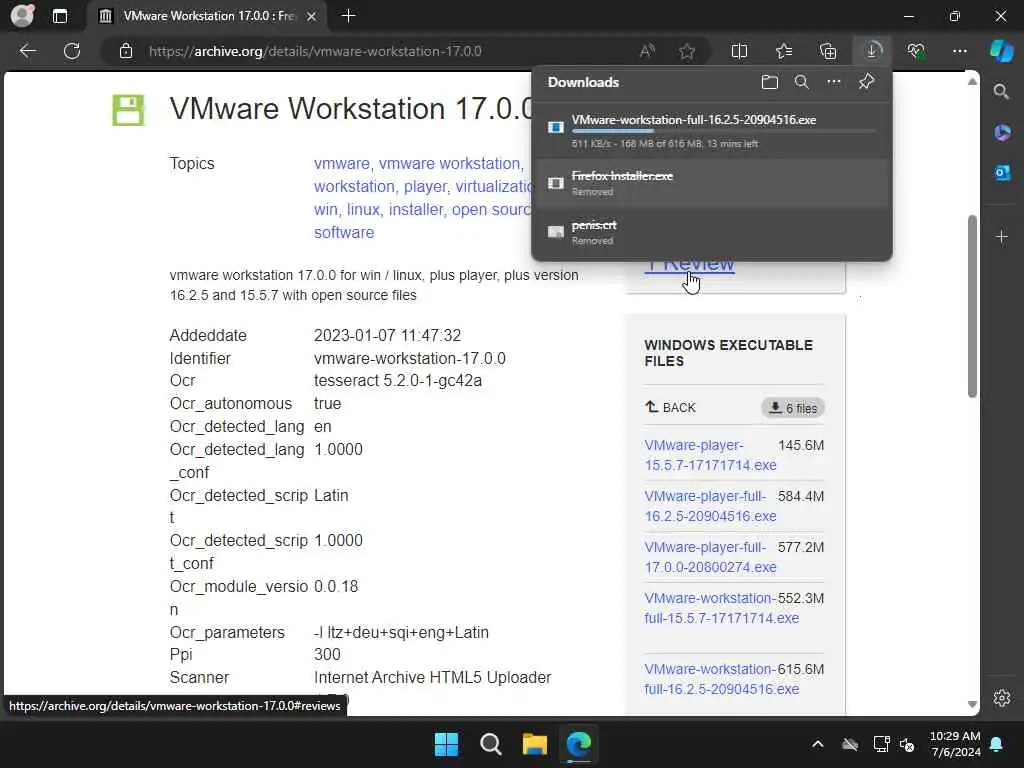Open Microsoft 365 sidebar icon
The height and width of the screenshot is (768, 1024).
coord(1002,133)
